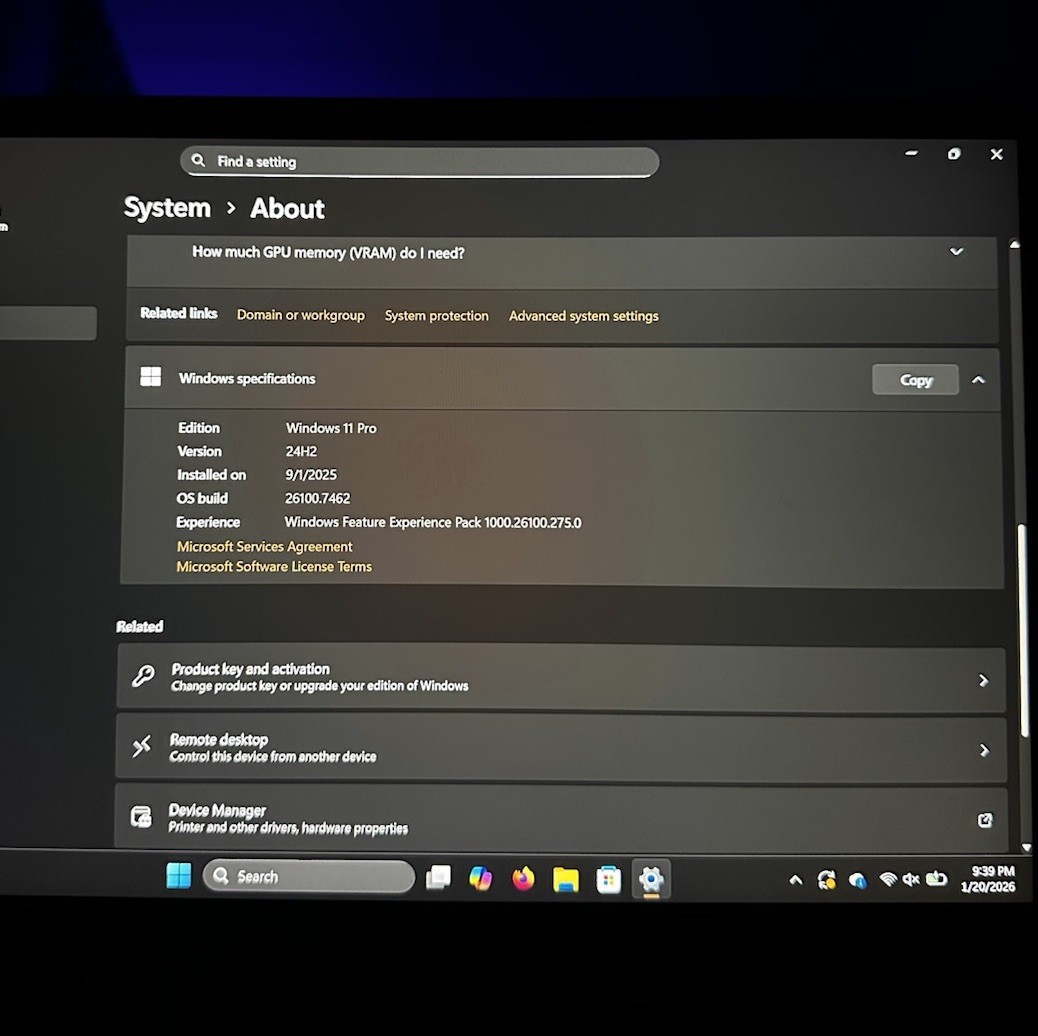Select Windows Feature Experience Pack text

(x=433, y=522)
